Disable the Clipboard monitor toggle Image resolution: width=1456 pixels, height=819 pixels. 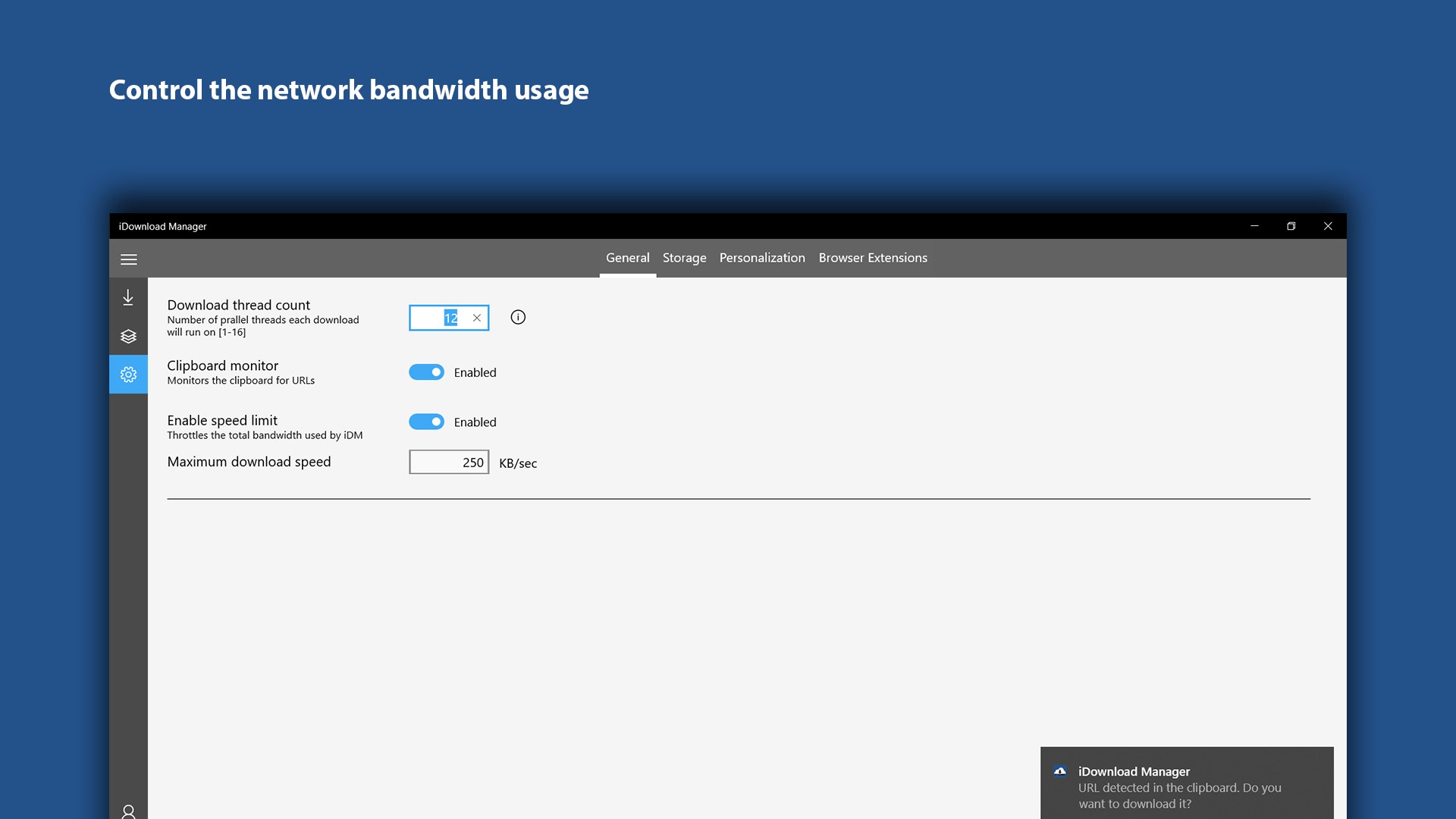[426, 372]
